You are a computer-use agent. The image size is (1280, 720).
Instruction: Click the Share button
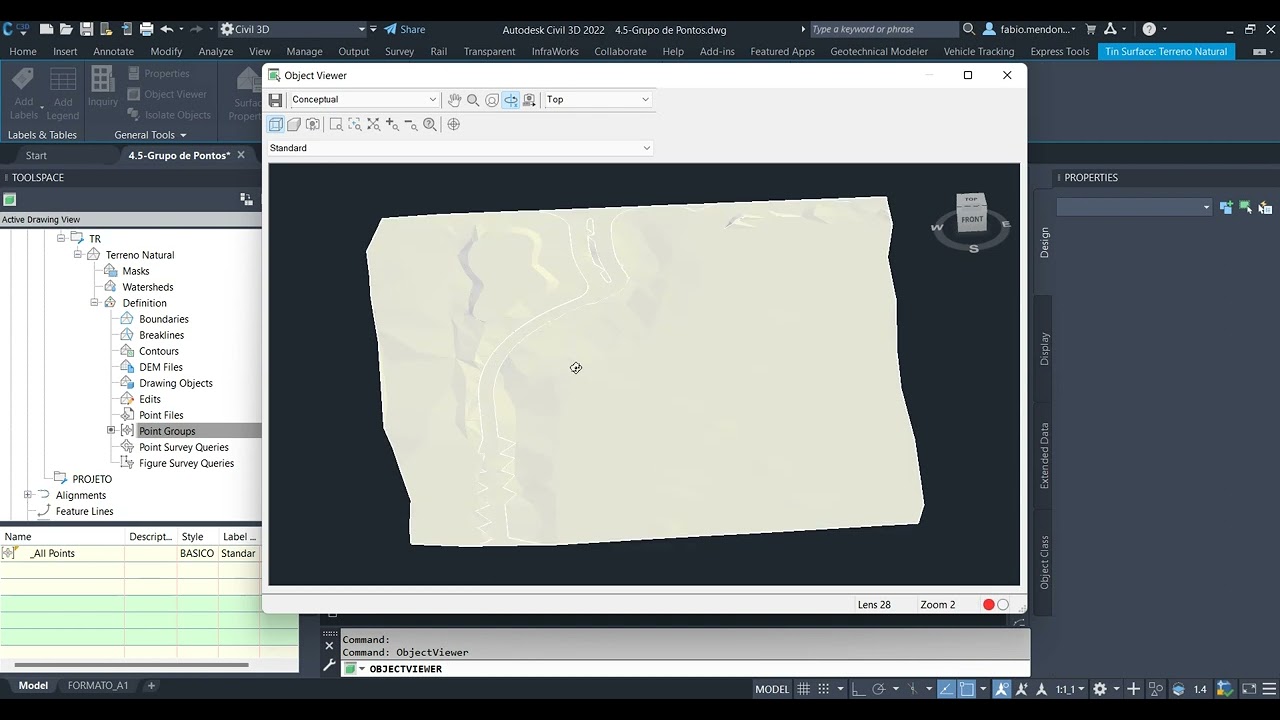coord(405,29)
